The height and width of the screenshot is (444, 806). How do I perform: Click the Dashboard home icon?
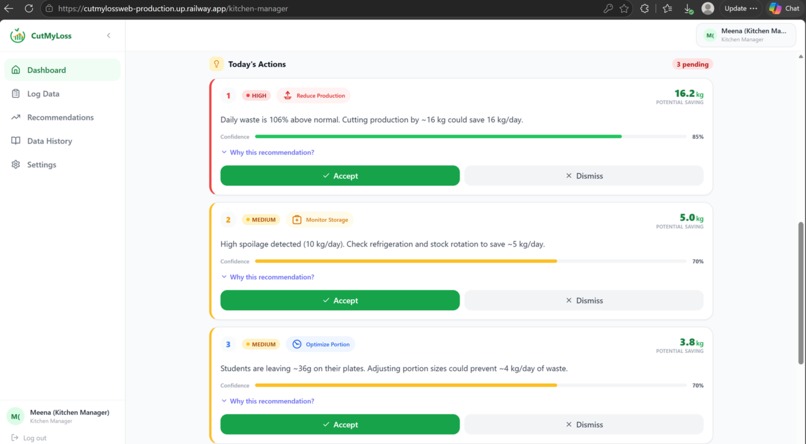click(16, 70)
